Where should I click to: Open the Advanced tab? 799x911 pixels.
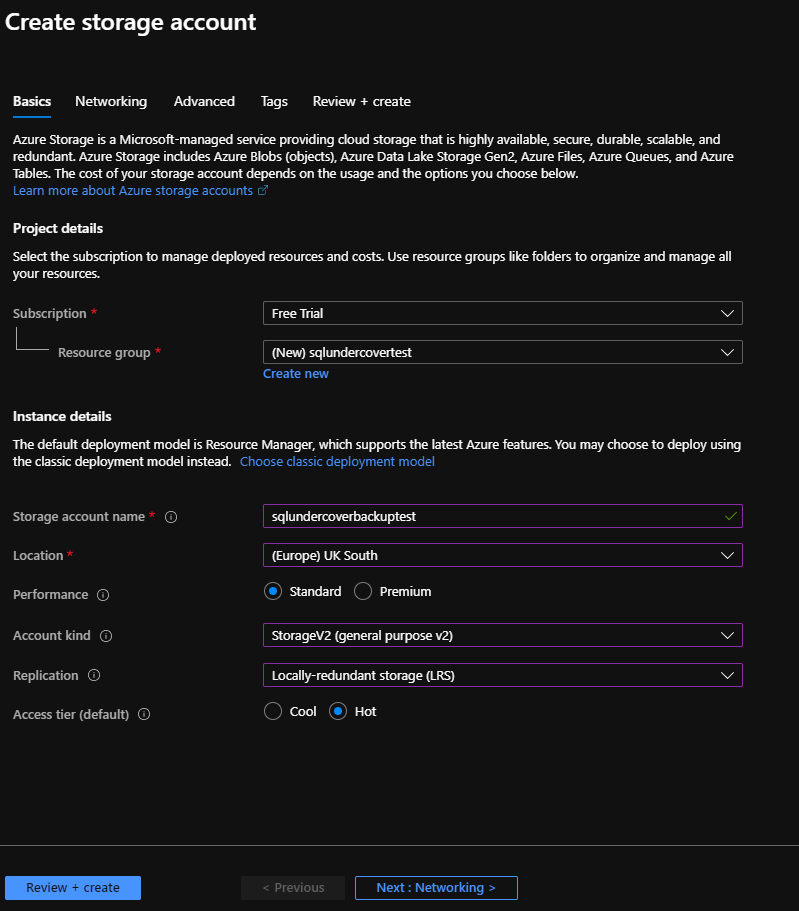204,101
